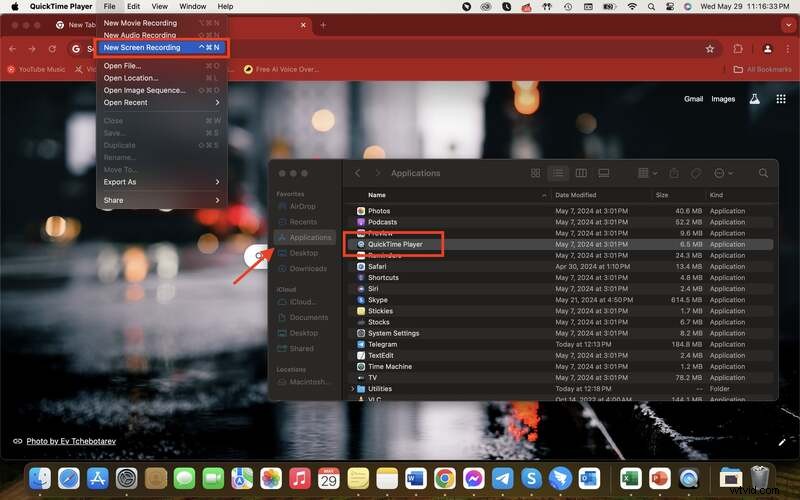Image resolution: width=800 pixels, height=500 pixels.
Task: Open Control Center in menu bar
Action: (670, 7)
